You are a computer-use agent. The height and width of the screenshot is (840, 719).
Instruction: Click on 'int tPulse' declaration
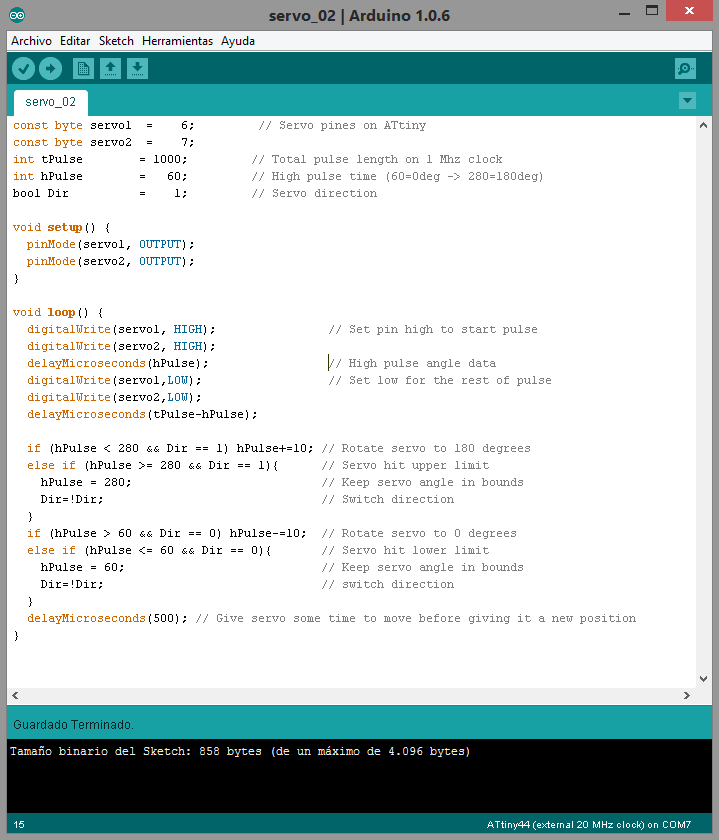(100, 160)
